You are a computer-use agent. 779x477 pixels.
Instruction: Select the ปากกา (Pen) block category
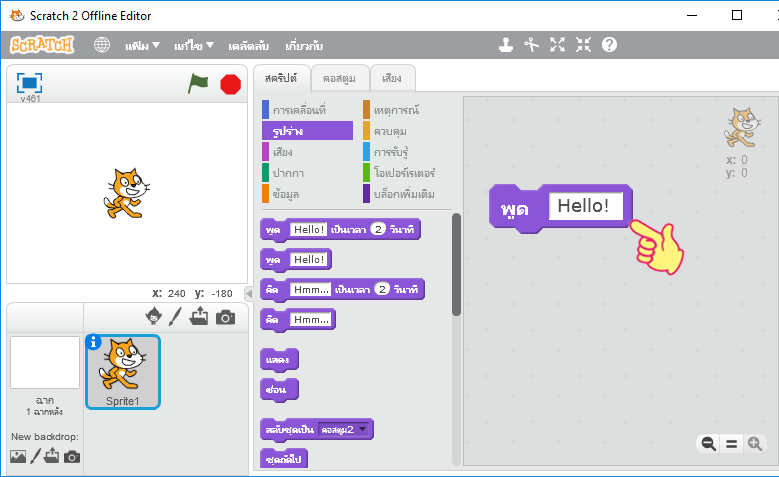click(x=307, y=173)
